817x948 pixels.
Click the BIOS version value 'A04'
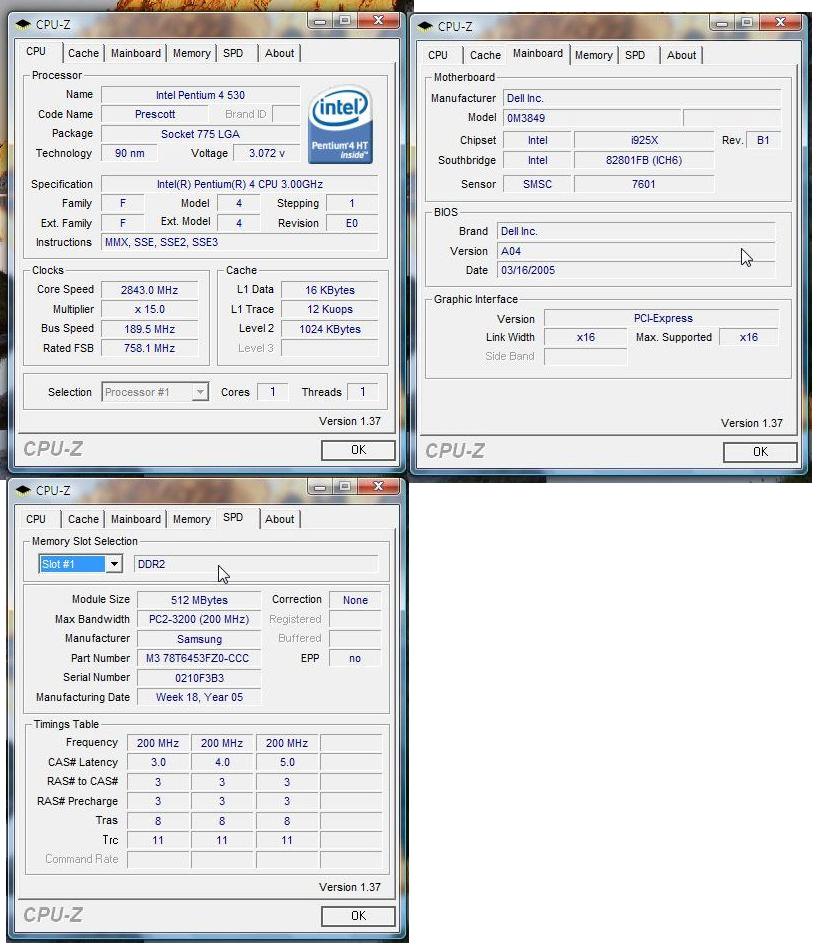tap(636, 251)
